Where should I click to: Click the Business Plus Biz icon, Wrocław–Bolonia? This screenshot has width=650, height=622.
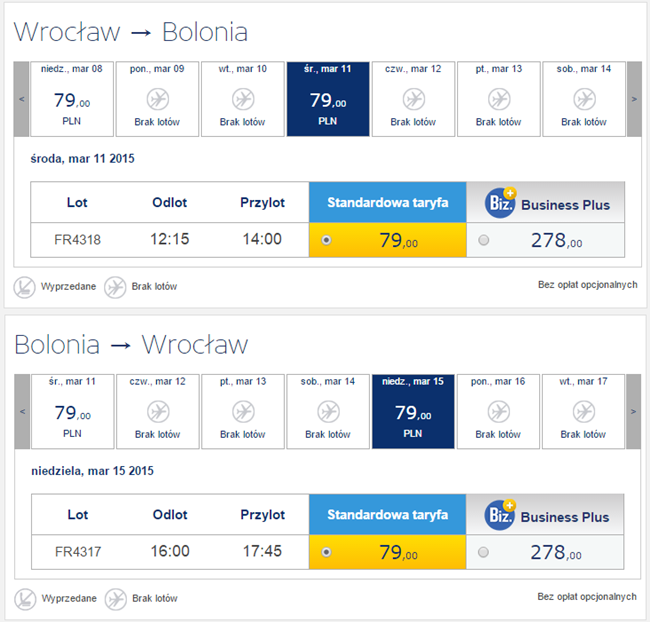500,203
